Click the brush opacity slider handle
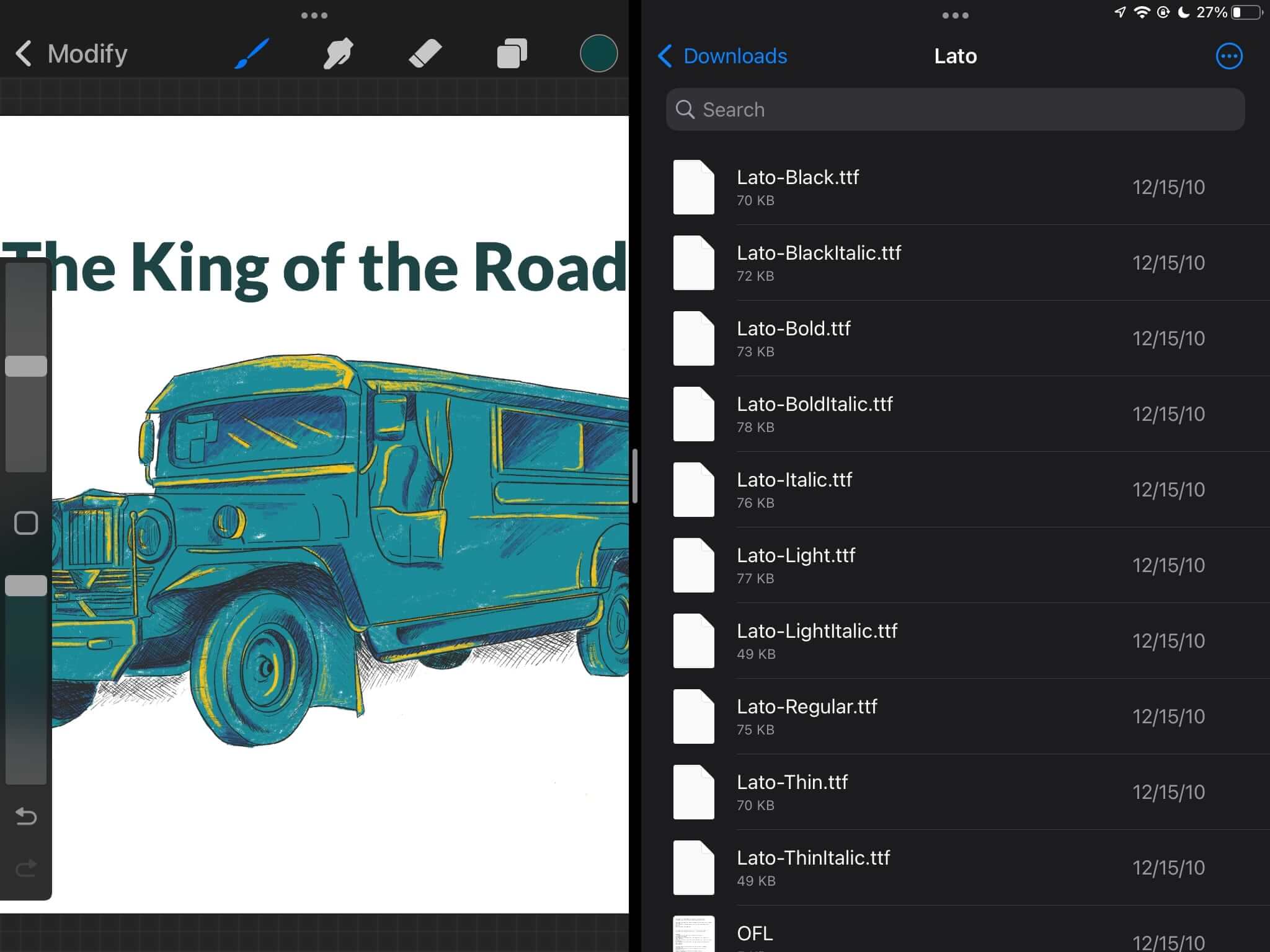This screenshot has width=1270, height=952. click(x=26, y=586)
